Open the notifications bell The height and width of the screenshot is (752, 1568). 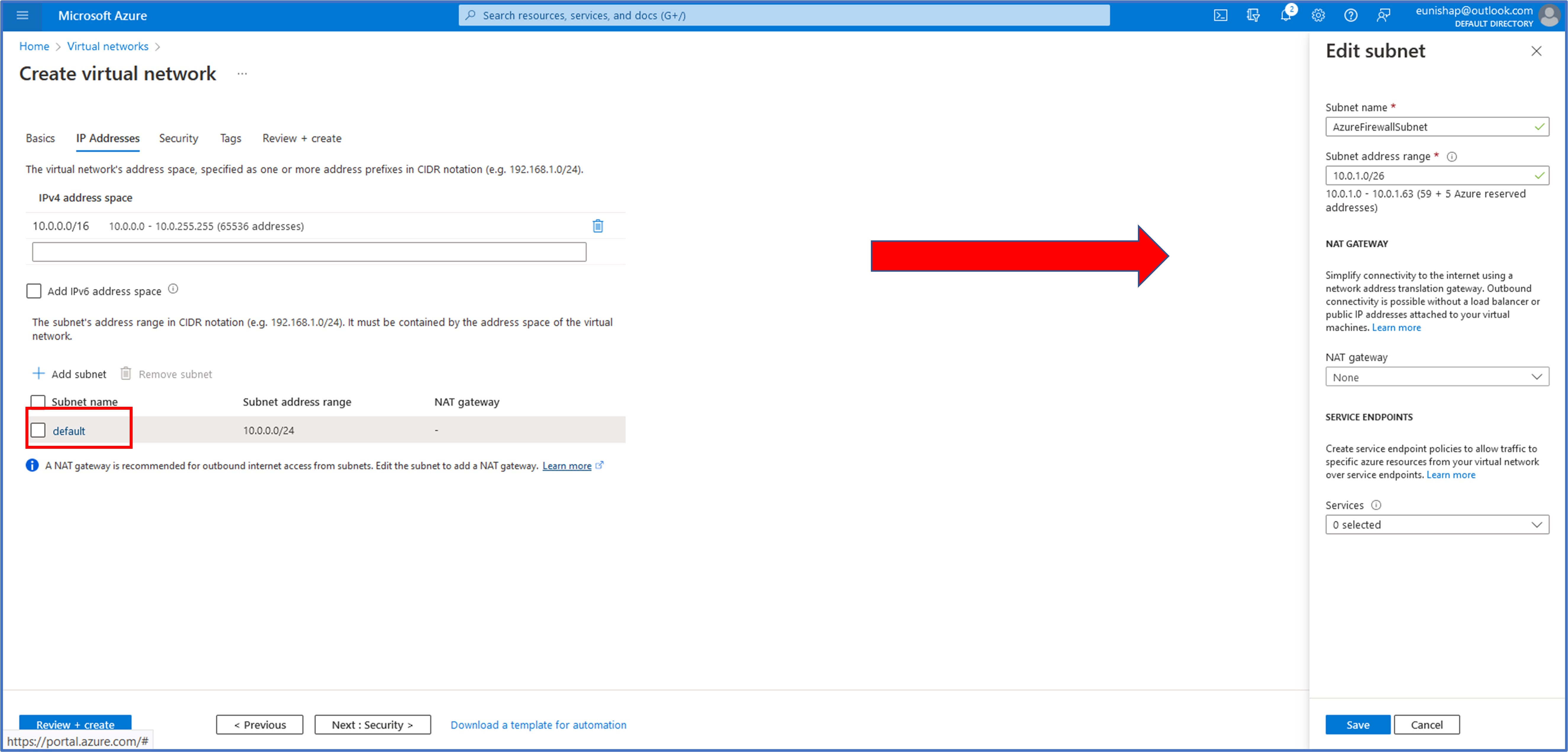point(1285,15)
